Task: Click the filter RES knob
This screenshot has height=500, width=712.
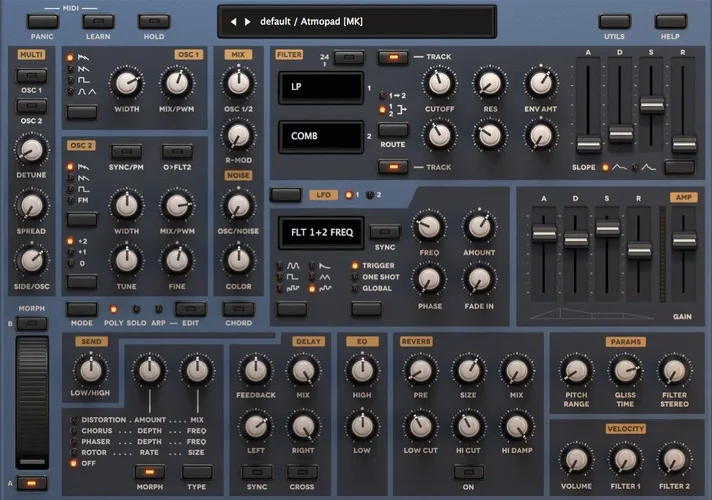Action: point(490,83)
